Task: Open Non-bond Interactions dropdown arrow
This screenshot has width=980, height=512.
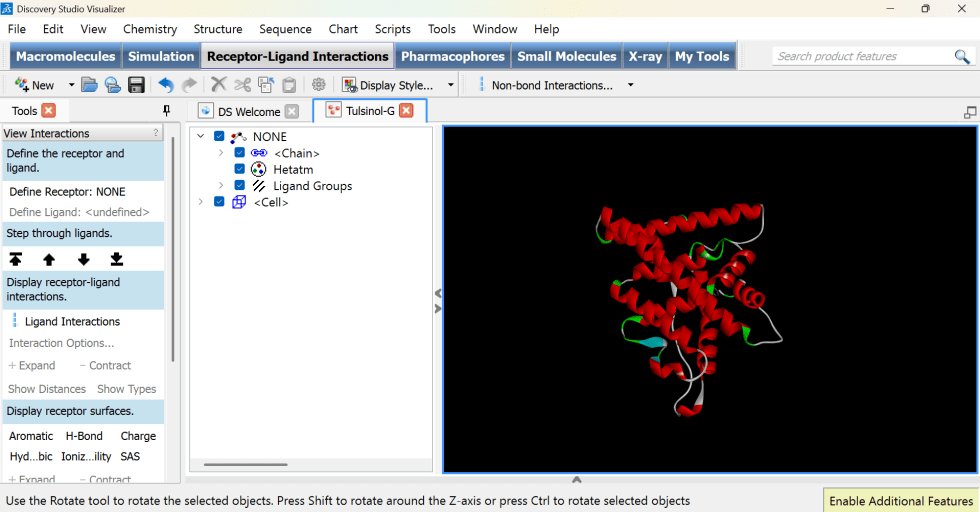Action: [631, 85]
